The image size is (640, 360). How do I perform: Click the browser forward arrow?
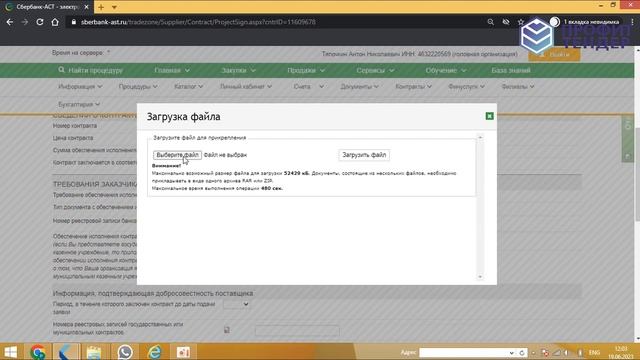[25, 22]
